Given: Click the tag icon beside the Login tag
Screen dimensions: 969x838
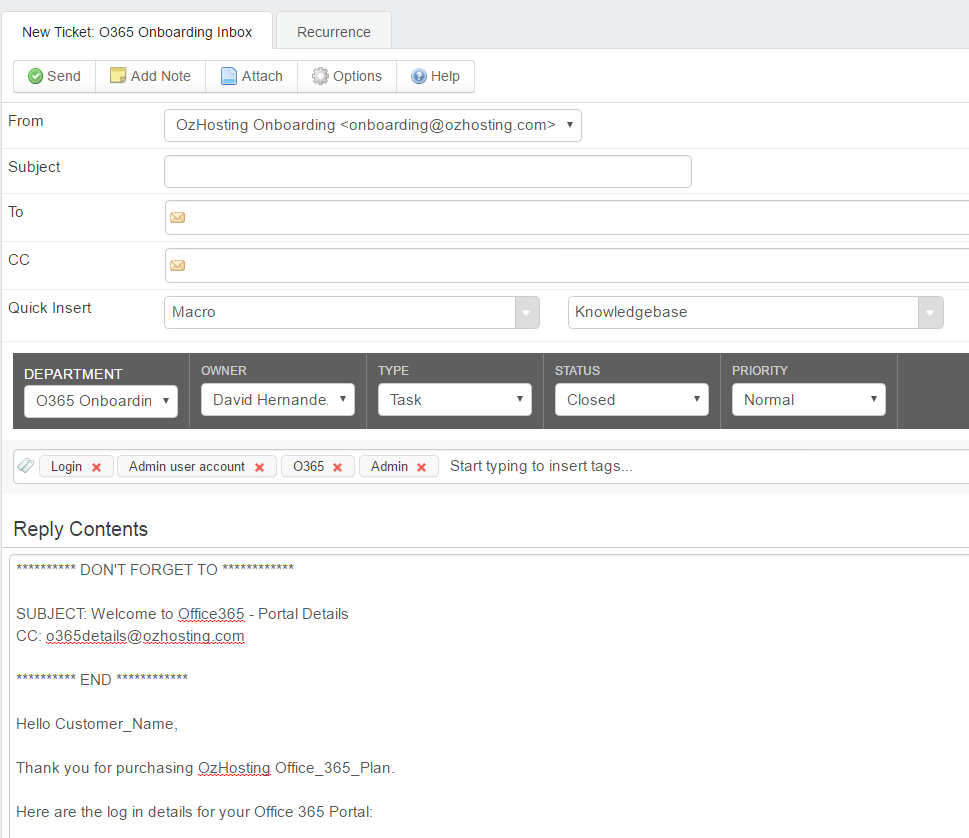Looking at the screenshot, I should pos(25,466).
